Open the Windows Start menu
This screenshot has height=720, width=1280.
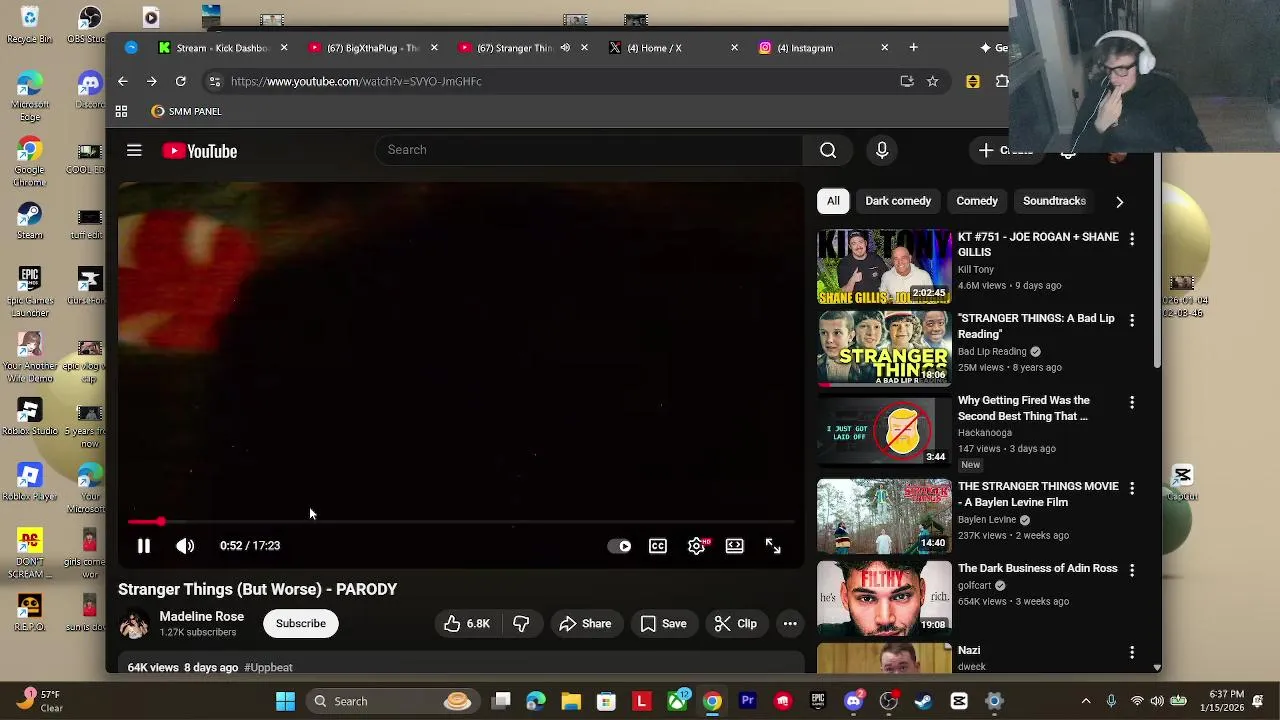(x=285, y=701)
